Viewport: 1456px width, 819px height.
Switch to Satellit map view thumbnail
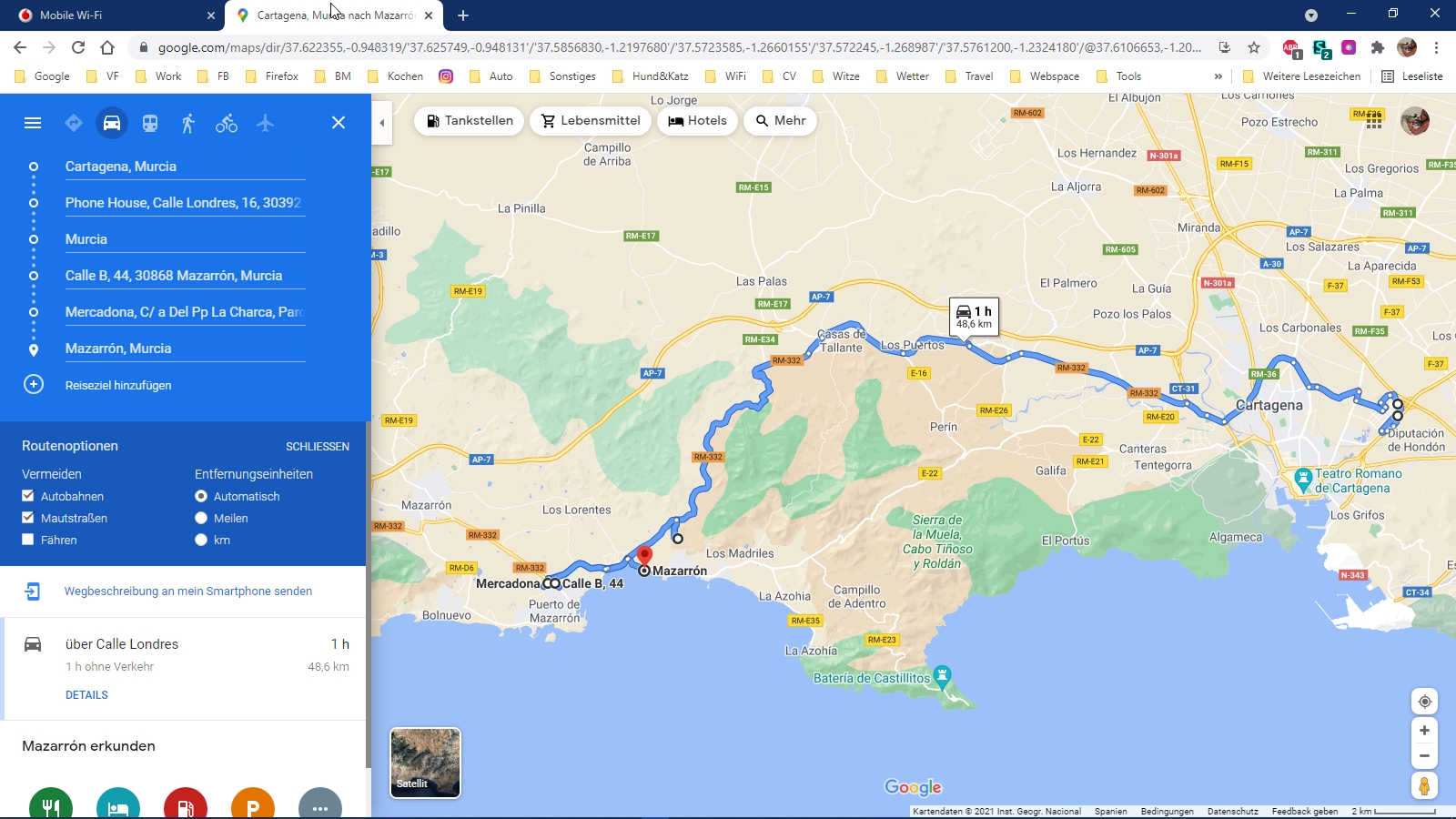click(x=425, y=763)
